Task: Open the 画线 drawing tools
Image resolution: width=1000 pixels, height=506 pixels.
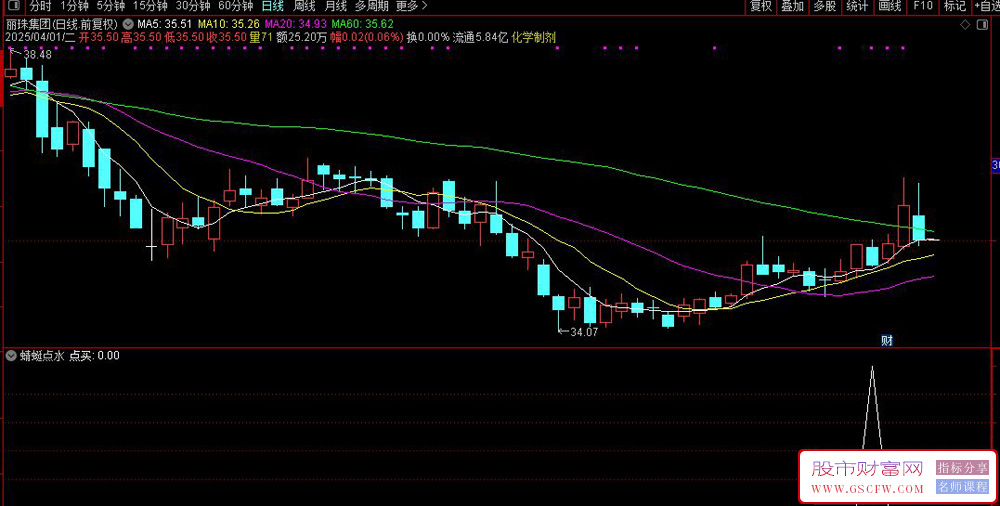Action: click(890, 6)
